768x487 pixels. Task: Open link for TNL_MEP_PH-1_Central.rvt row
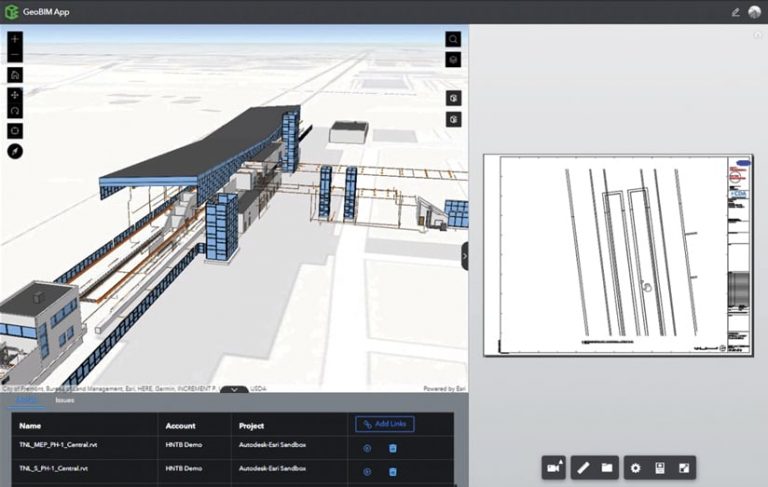click(367, 448)
